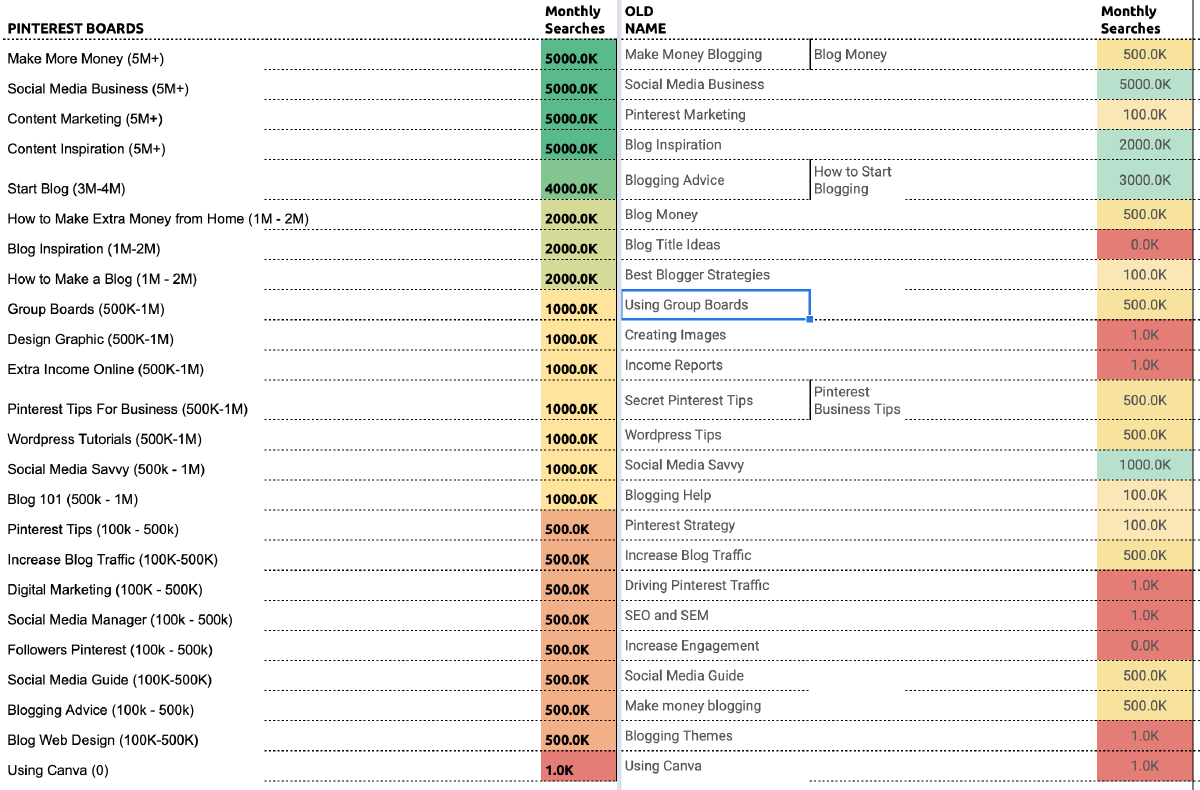
Task: Click the "OLD NAME" column header
Action: 645,20
